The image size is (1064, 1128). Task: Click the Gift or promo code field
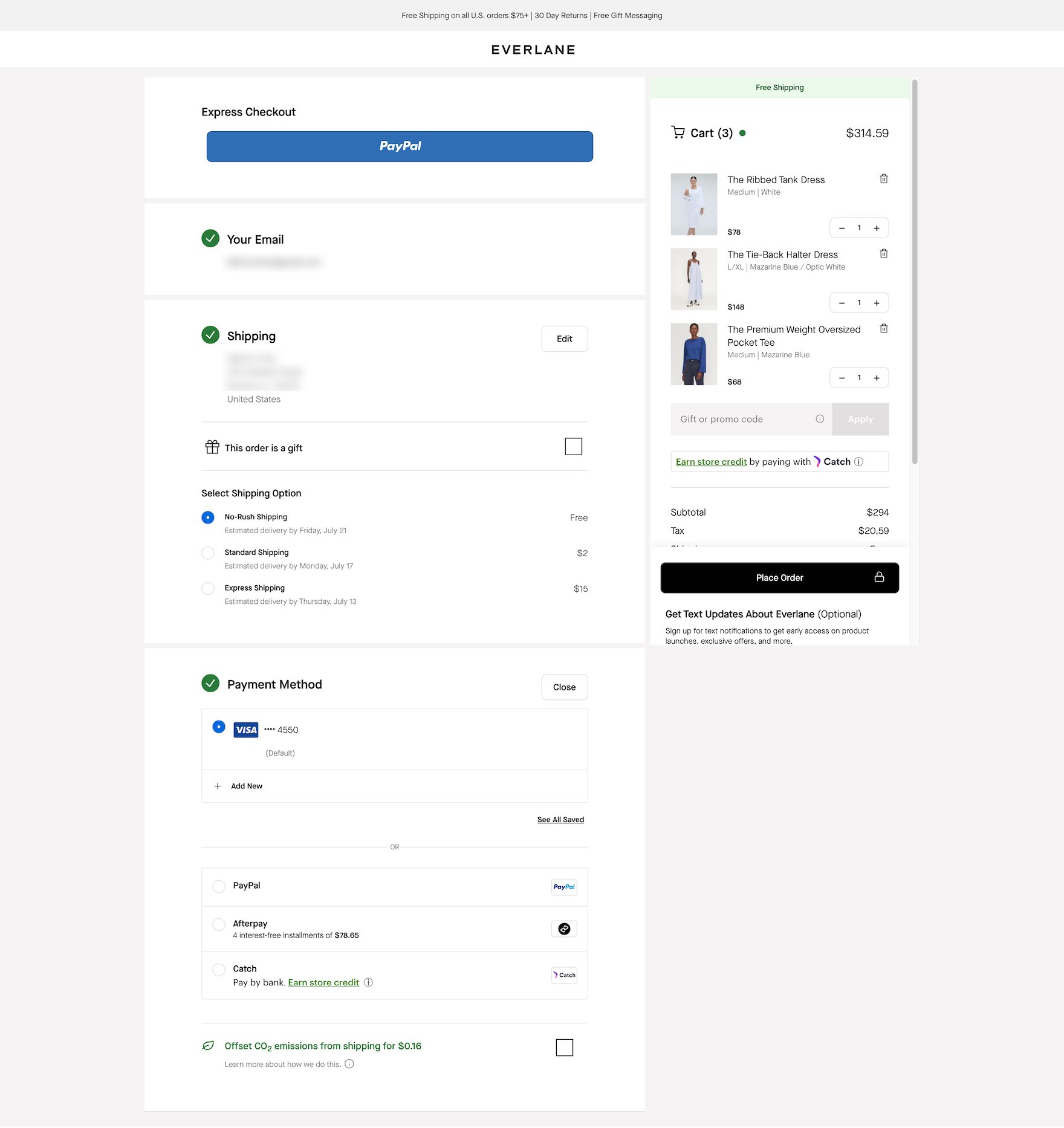[x=745, y=420]
